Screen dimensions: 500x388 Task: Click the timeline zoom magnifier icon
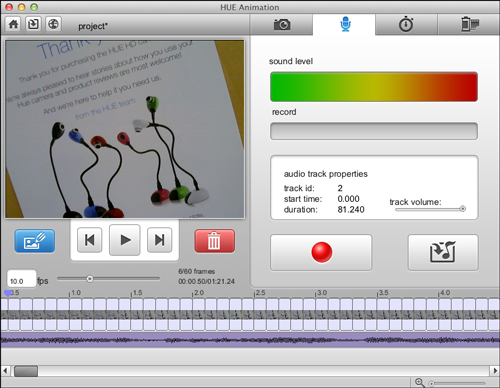(x=419, y=383)
